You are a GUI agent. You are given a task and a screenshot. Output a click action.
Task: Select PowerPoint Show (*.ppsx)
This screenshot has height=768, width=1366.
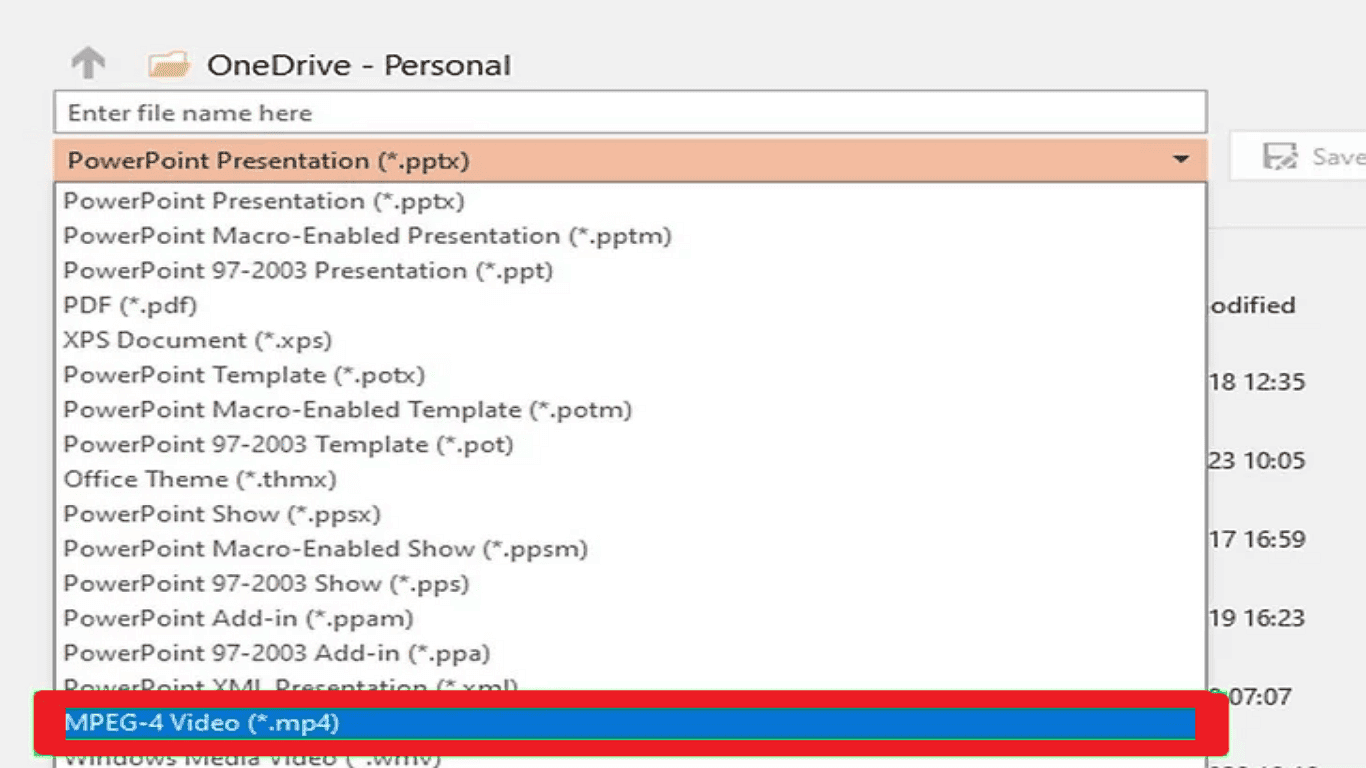[630, 514]
